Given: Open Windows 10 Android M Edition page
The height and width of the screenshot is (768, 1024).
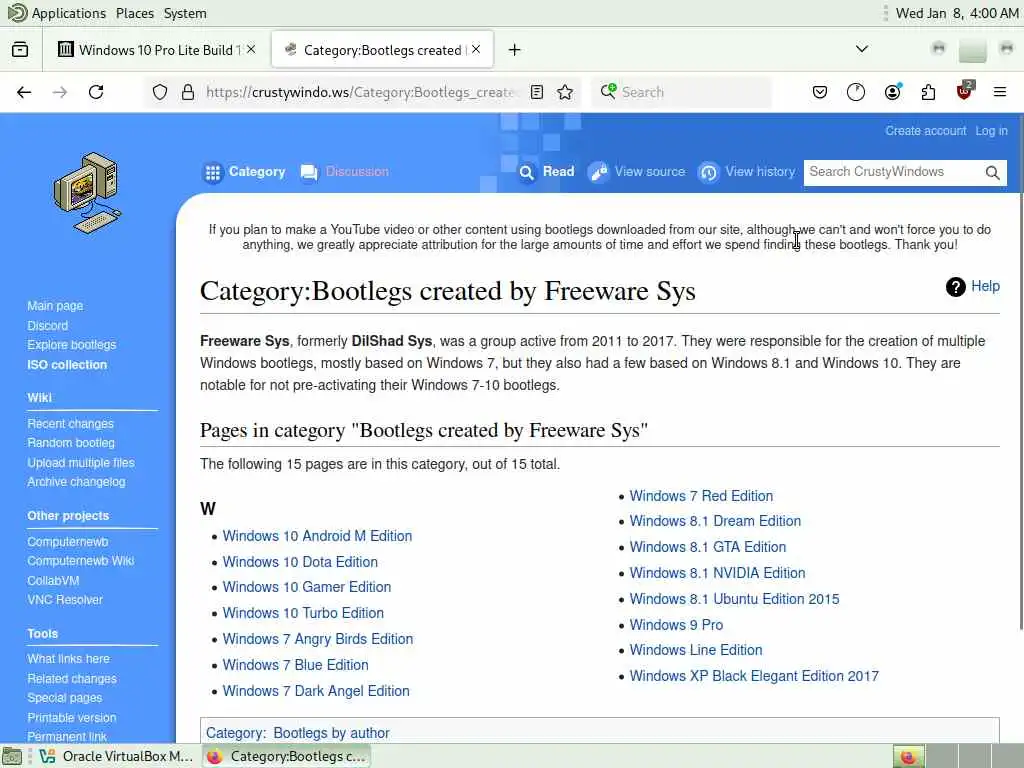Looking at the screenshot, I should (x=317, y=536).
